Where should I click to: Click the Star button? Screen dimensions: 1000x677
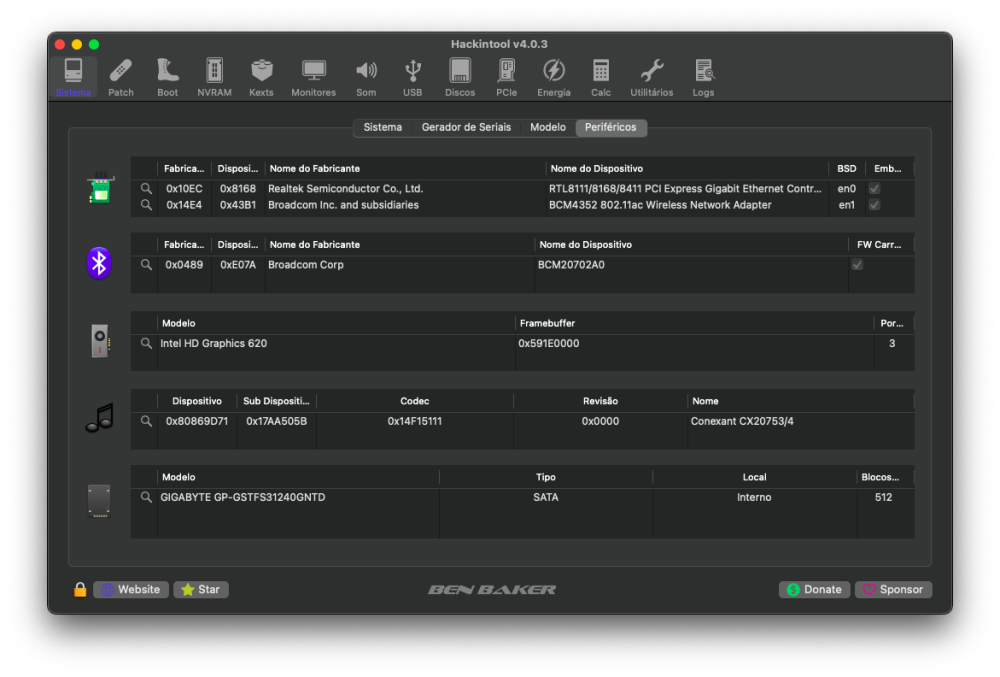pos(201,590)
